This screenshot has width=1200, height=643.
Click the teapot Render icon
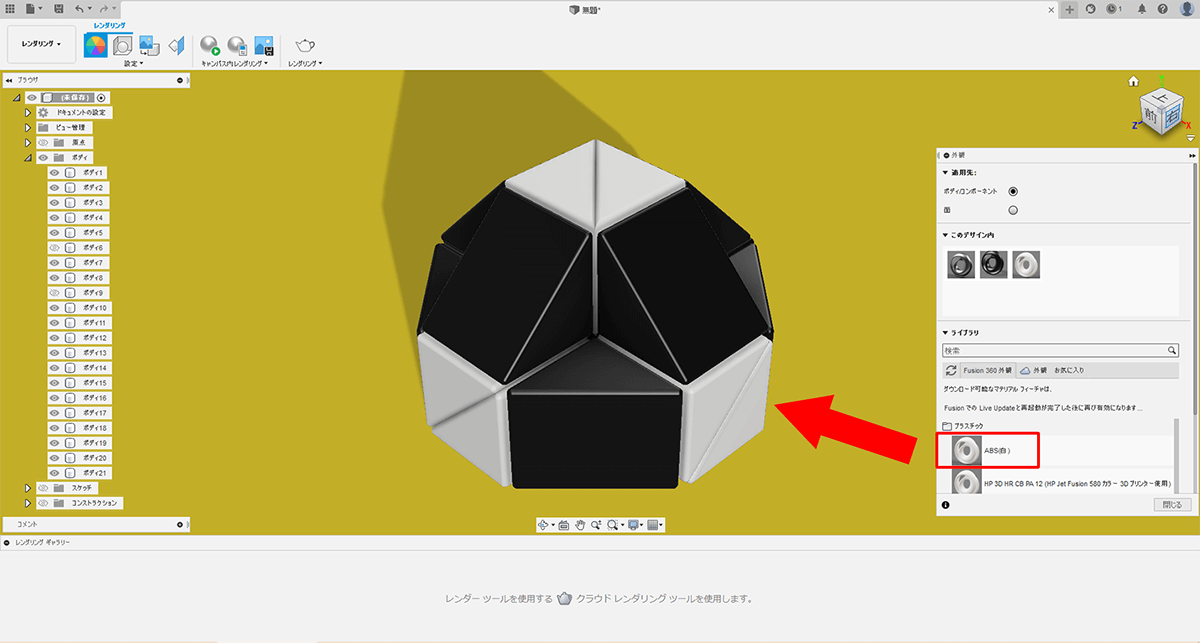click(x=305, y=45)
